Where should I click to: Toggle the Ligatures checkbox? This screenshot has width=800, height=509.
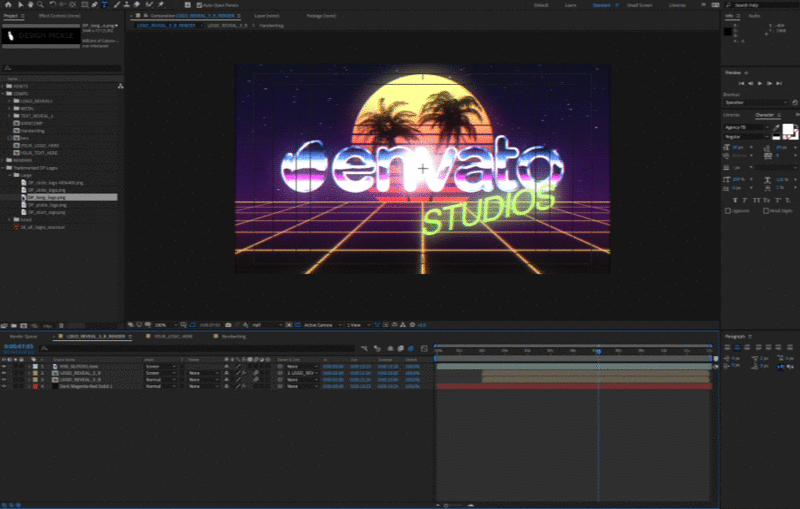click(728, 211)
